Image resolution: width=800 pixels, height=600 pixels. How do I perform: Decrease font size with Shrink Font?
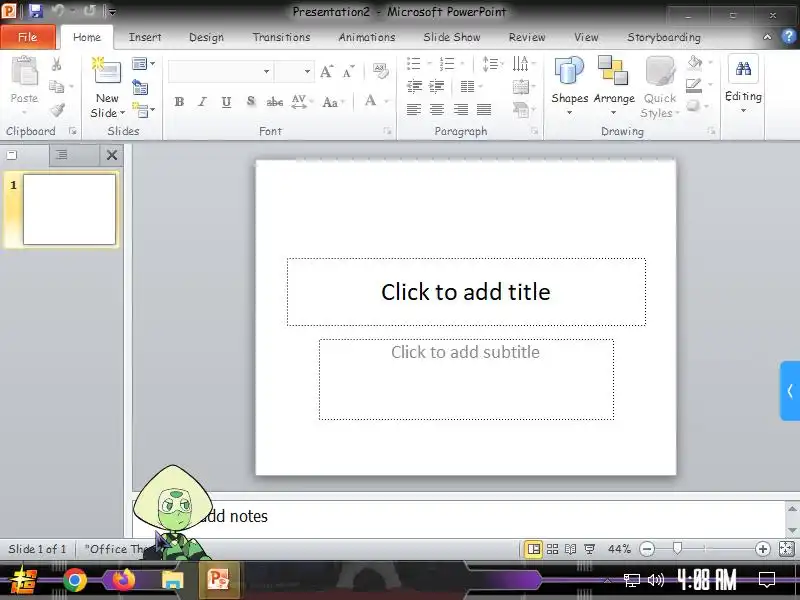tap(348, 72)
